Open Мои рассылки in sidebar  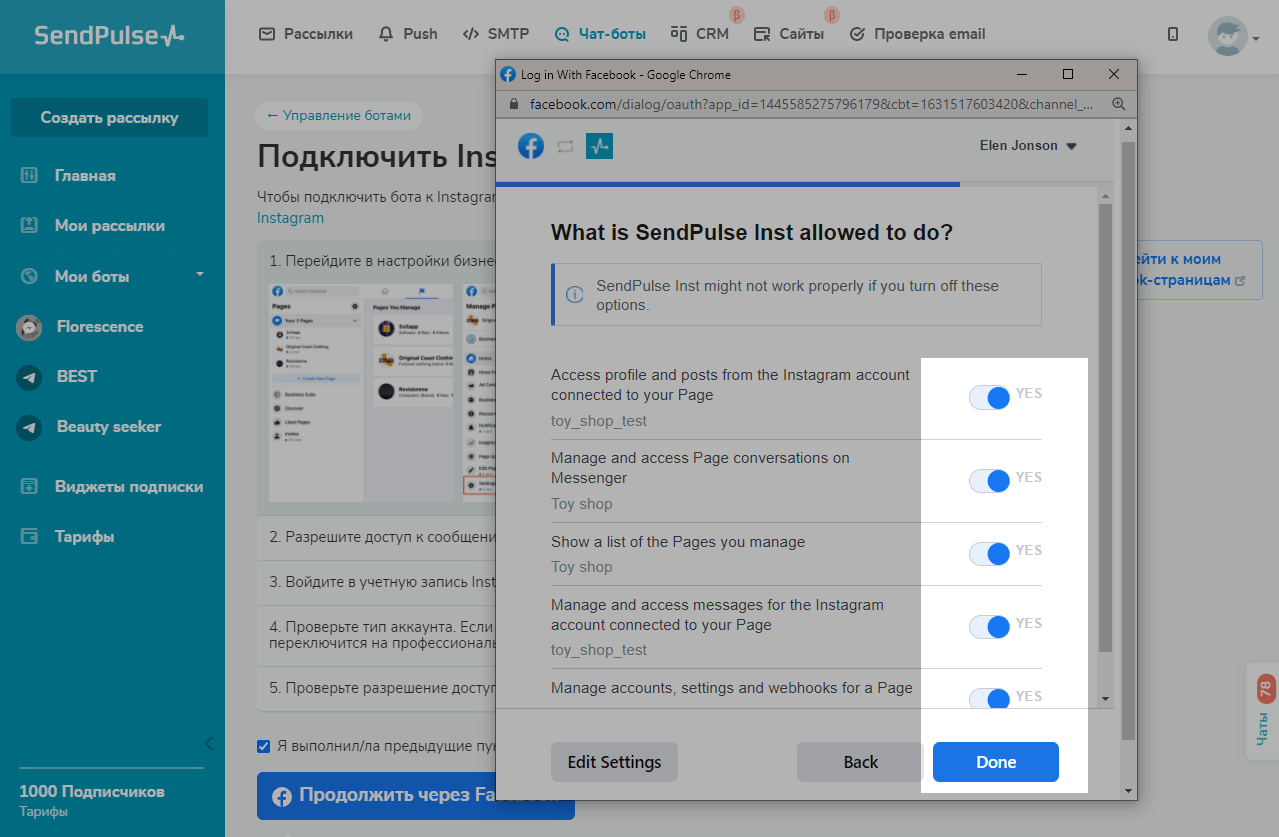[110, 225]
